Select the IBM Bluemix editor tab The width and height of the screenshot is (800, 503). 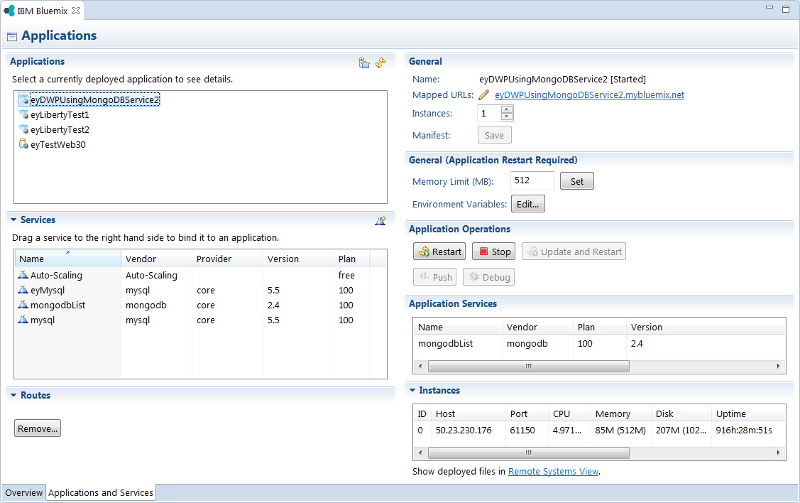tap(42, 11)
